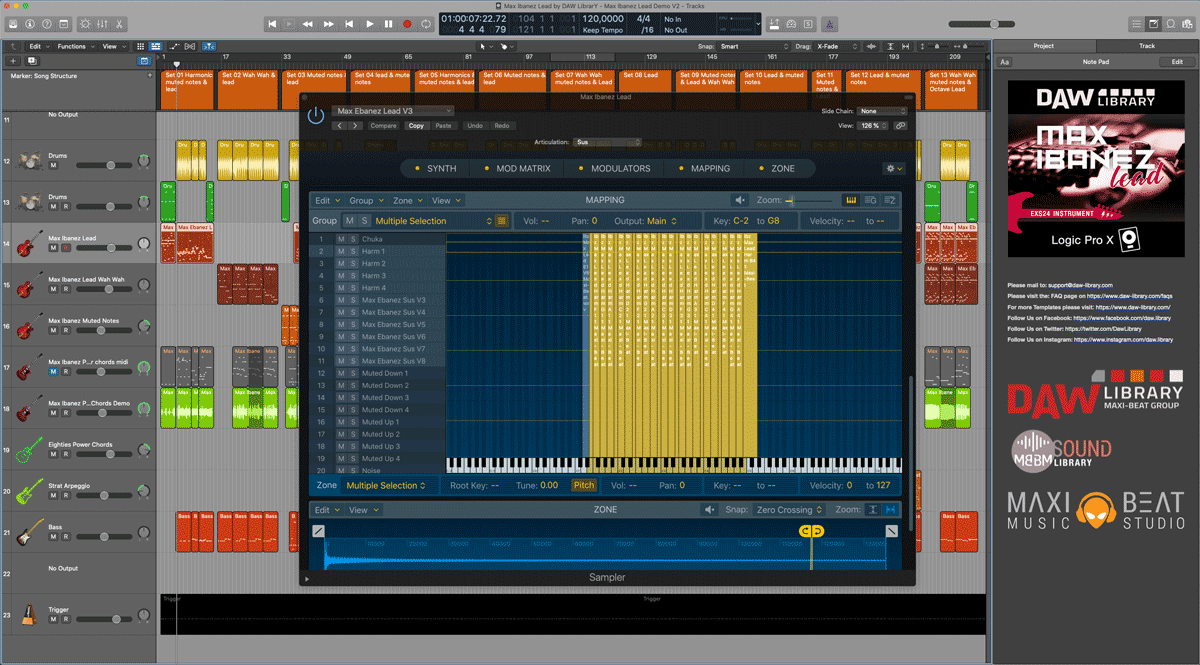Show the Smart Controls panel
Viewport: 1200px width, 665px height.
(x=85, y=23)
